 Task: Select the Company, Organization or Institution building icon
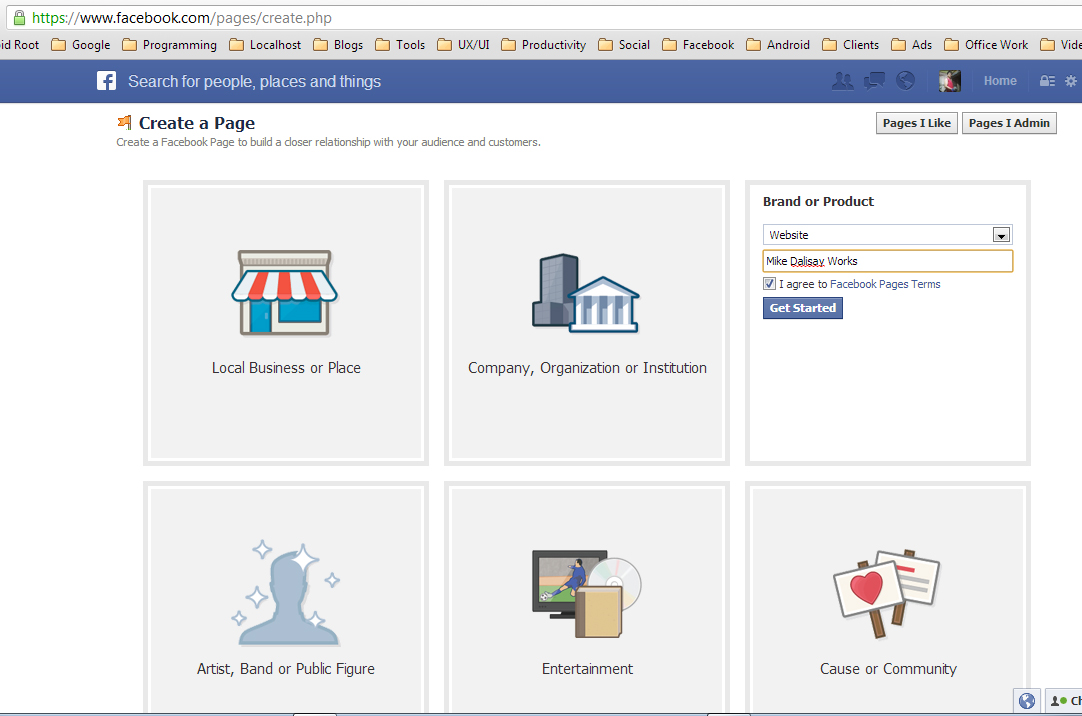tap(586, 293)
